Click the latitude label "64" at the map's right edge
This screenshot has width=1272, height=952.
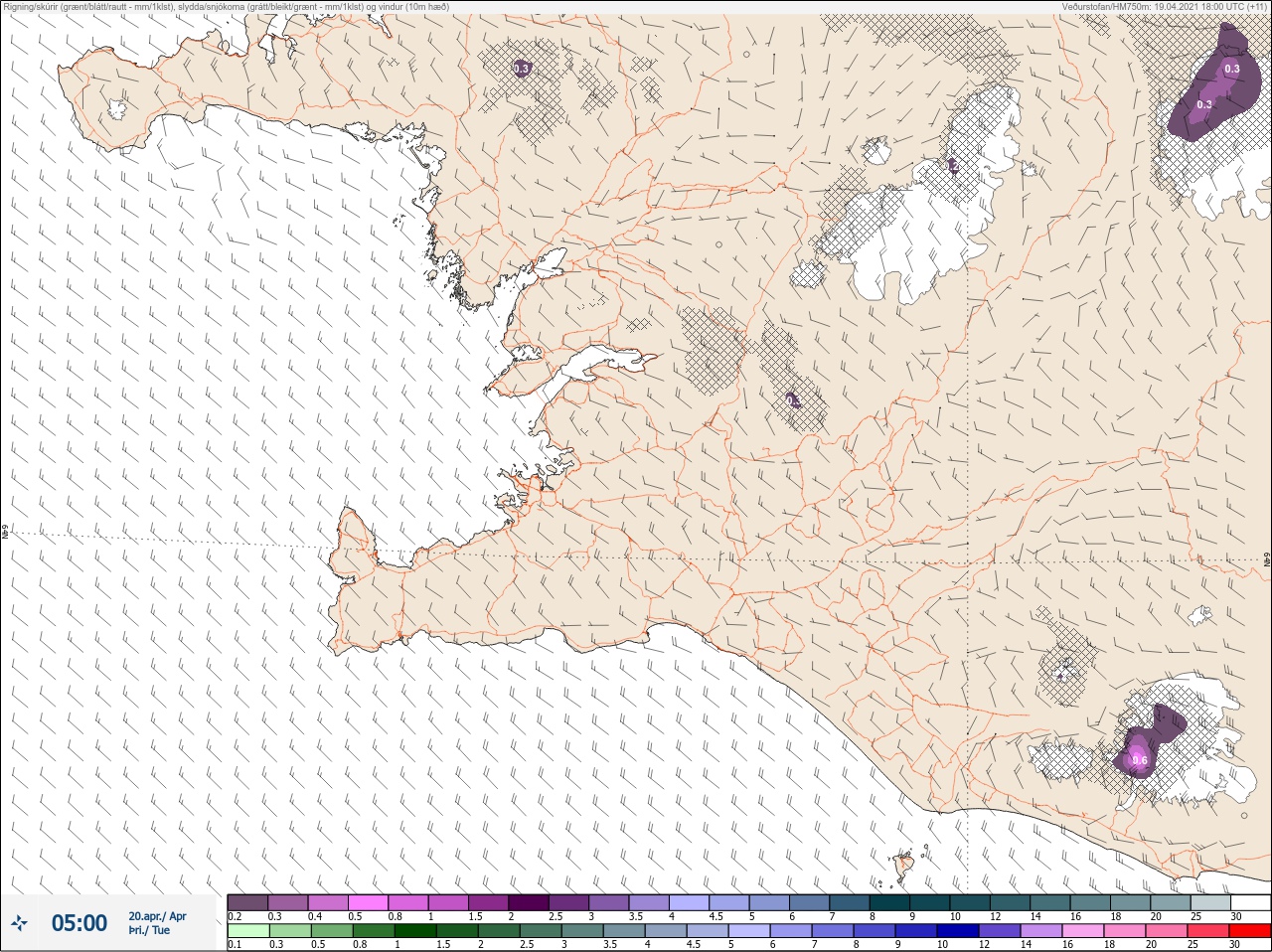[x=1266, y=560]
